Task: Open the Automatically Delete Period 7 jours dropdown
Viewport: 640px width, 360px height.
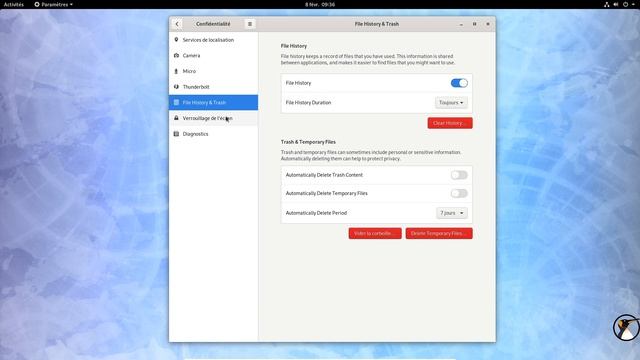Action: click(452, 213)
